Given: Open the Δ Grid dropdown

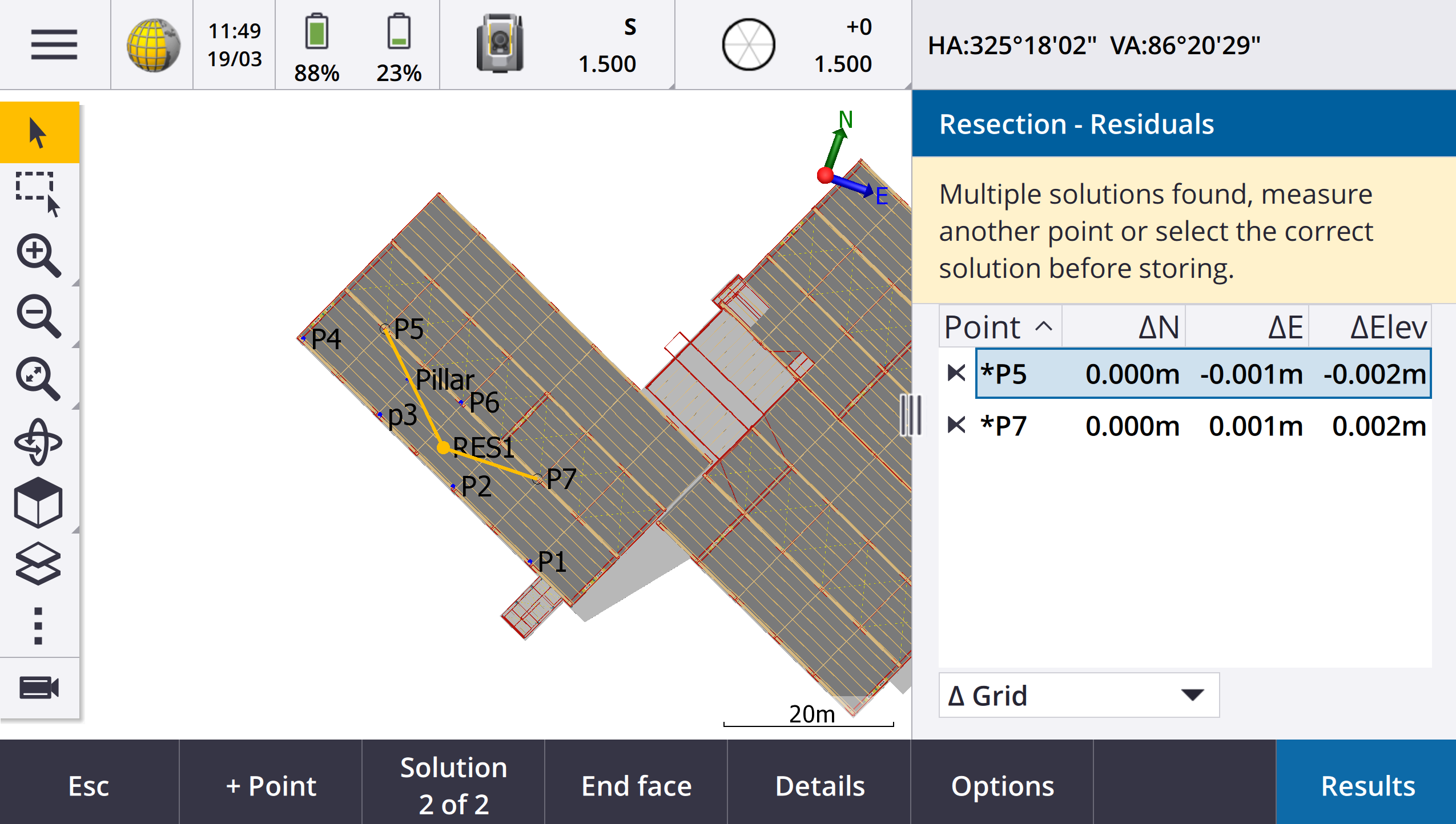Looking at the screenshot, I should pyautogui.click(x=1079, y=695).
